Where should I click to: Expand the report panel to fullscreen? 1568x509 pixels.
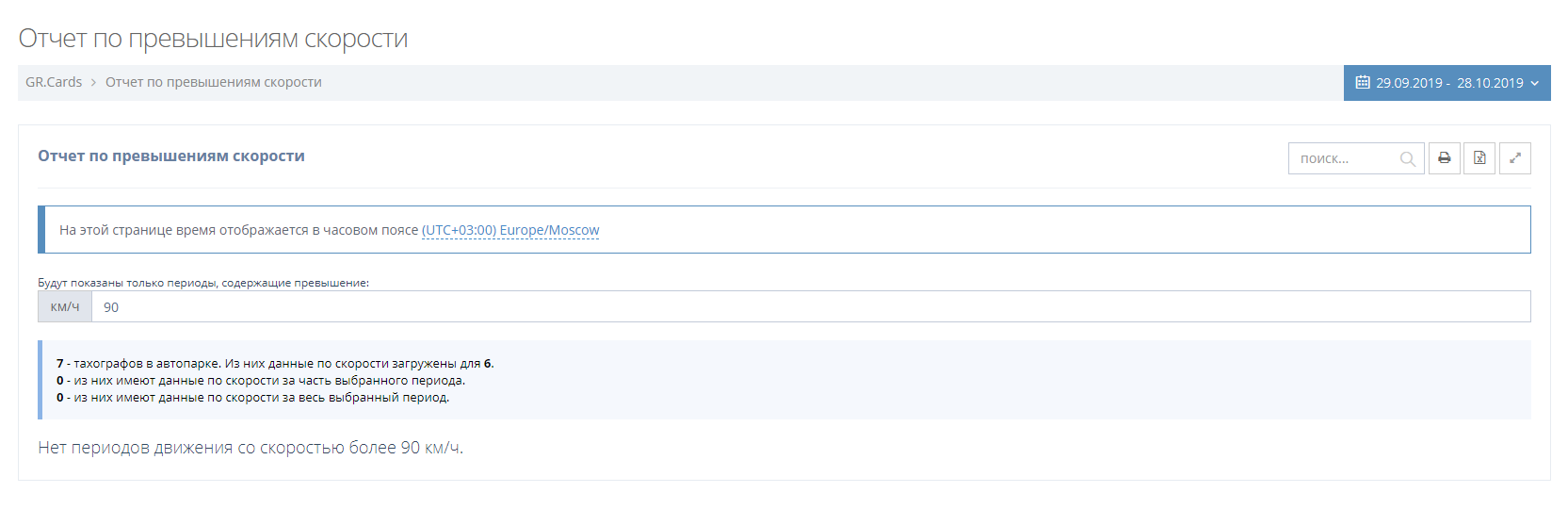(x=1514, y=158)
